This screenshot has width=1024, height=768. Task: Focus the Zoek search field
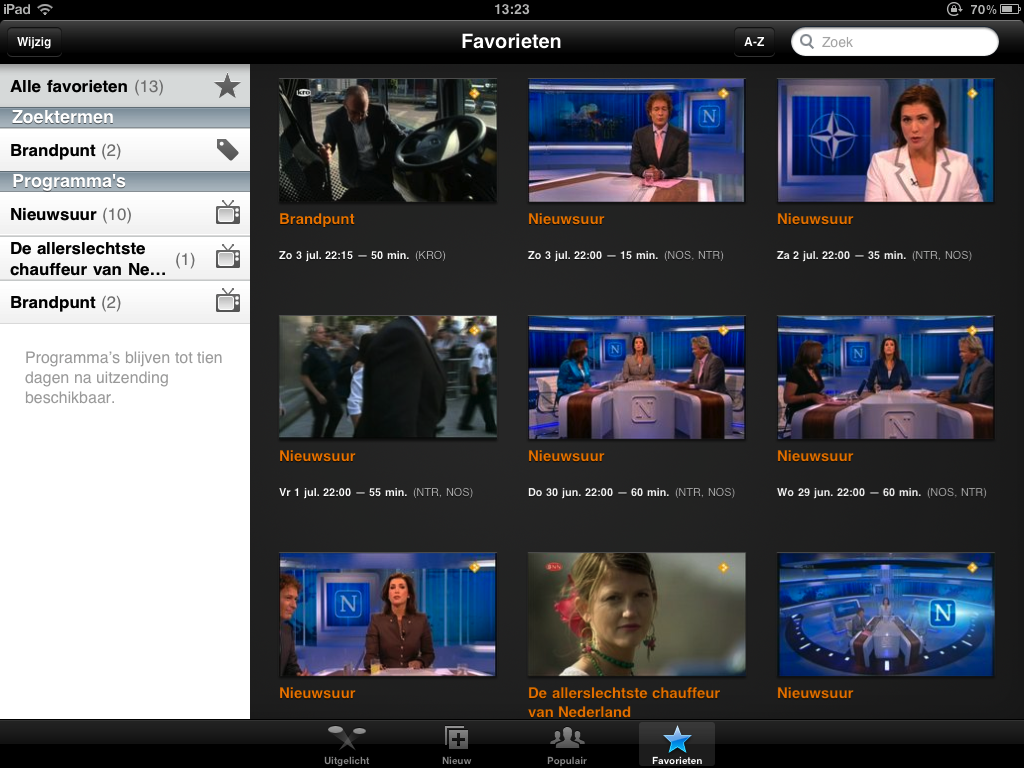click(x=895, y=42)
